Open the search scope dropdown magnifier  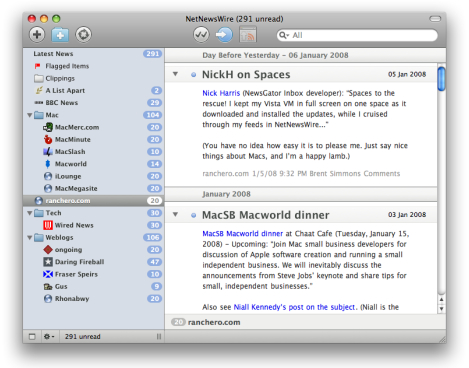click(x=284, y=35)
